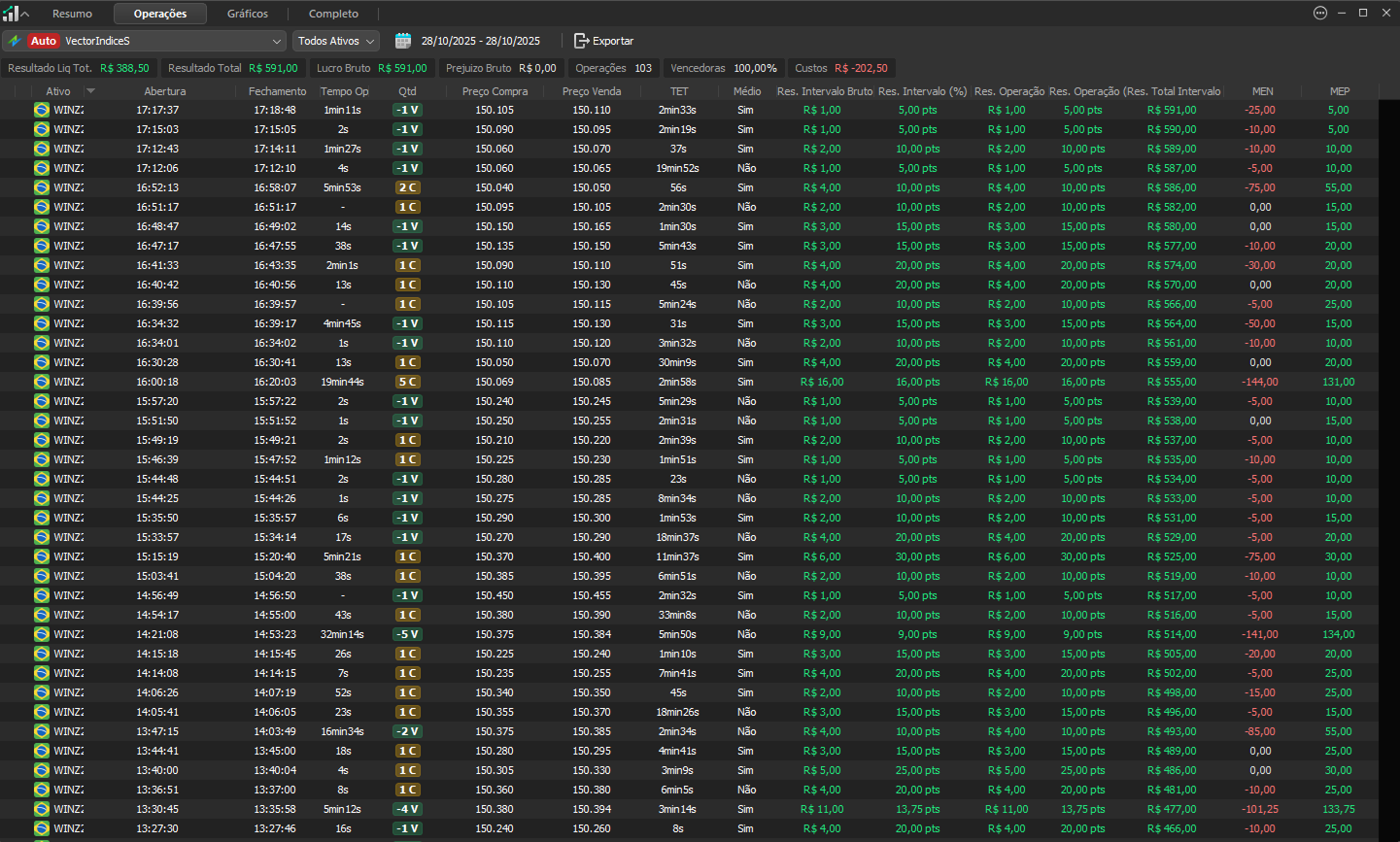Open the more options ellipsis menu
The width and height of the screenshot is (1400, 842).
[x=1319, y=13]
